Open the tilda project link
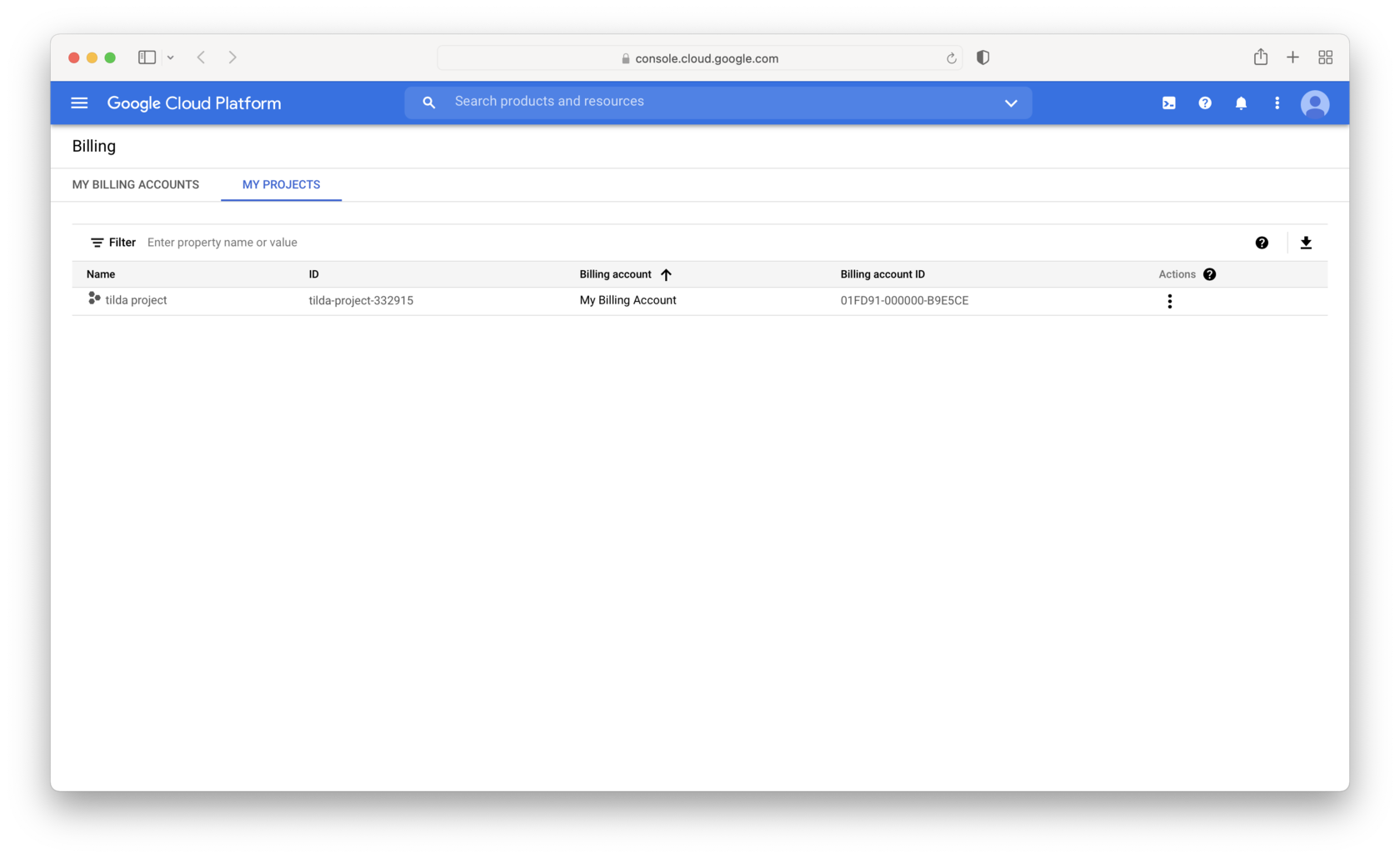The image size is (1400, 858). click(x=136, y=300)
